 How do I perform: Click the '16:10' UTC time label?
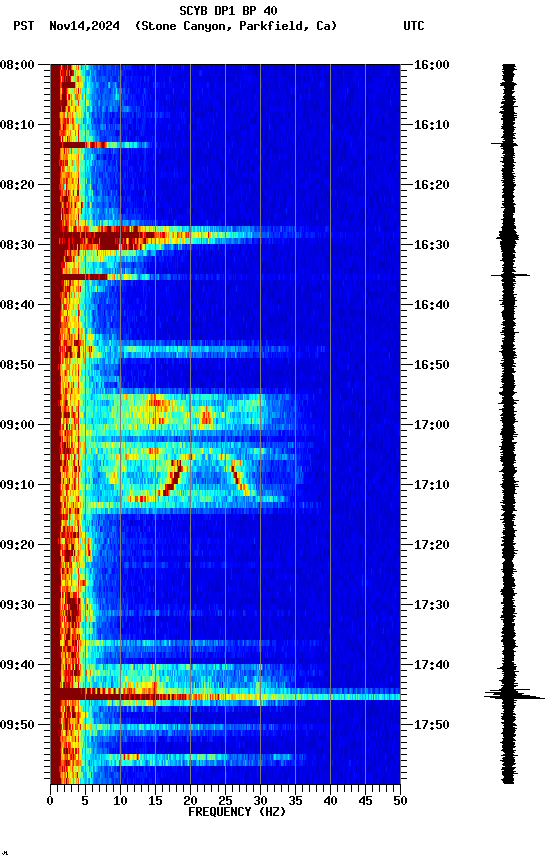[x=432, y=125]
